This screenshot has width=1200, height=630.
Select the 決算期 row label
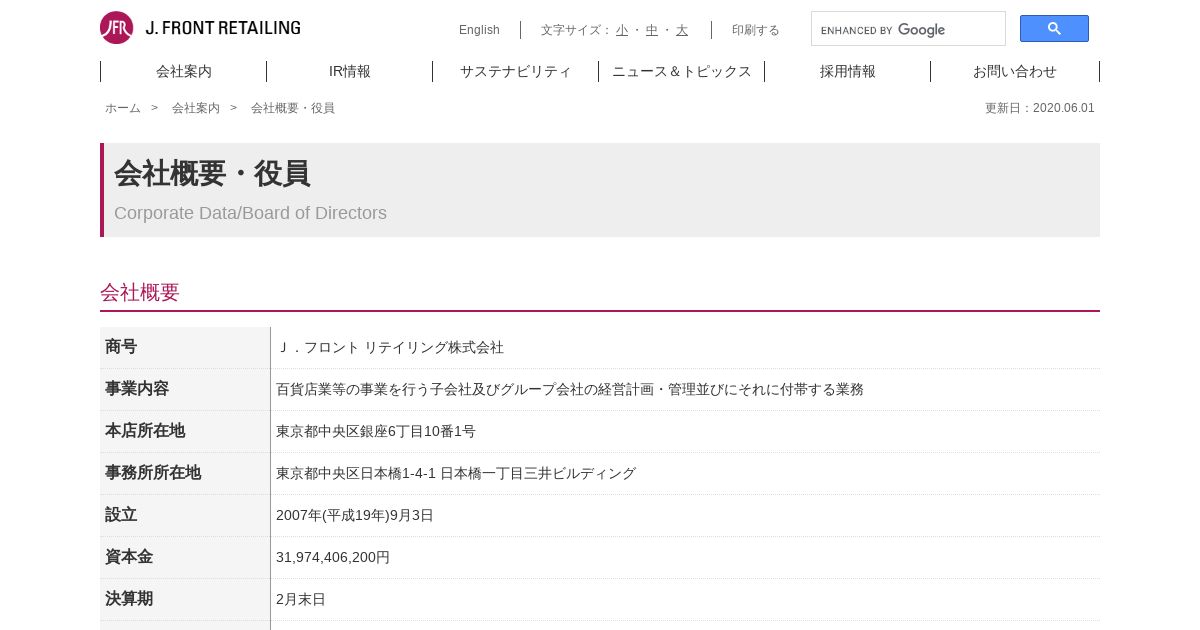129,599
